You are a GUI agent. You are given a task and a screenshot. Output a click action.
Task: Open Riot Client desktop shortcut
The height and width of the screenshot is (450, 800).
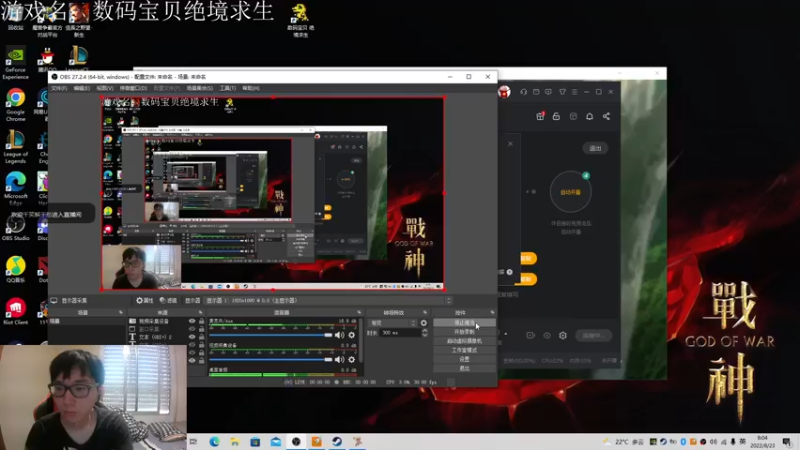pyautogui.click(x=15, y=311)
